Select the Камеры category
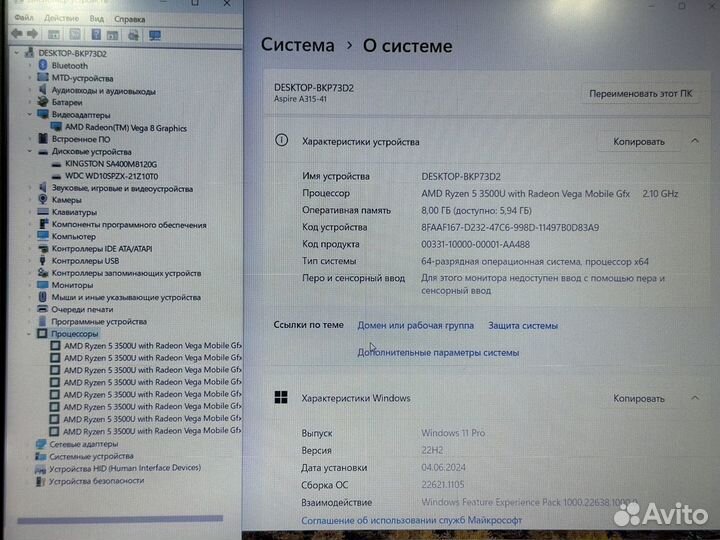 pos(66,200)
